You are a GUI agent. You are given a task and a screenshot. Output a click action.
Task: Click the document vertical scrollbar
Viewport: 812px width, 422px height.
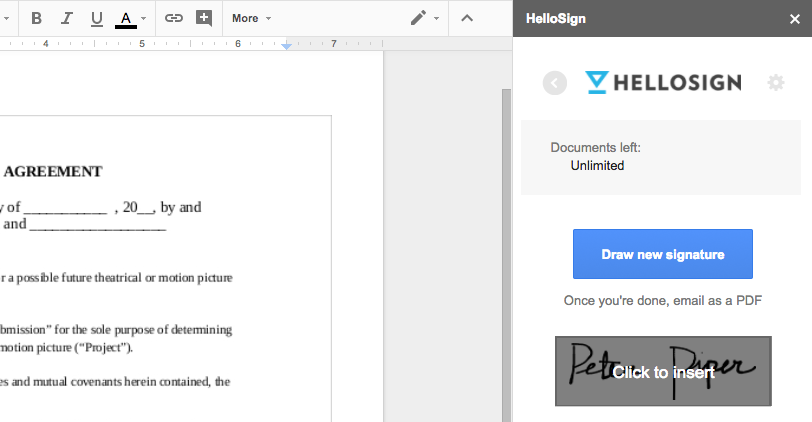pos(506,255)
